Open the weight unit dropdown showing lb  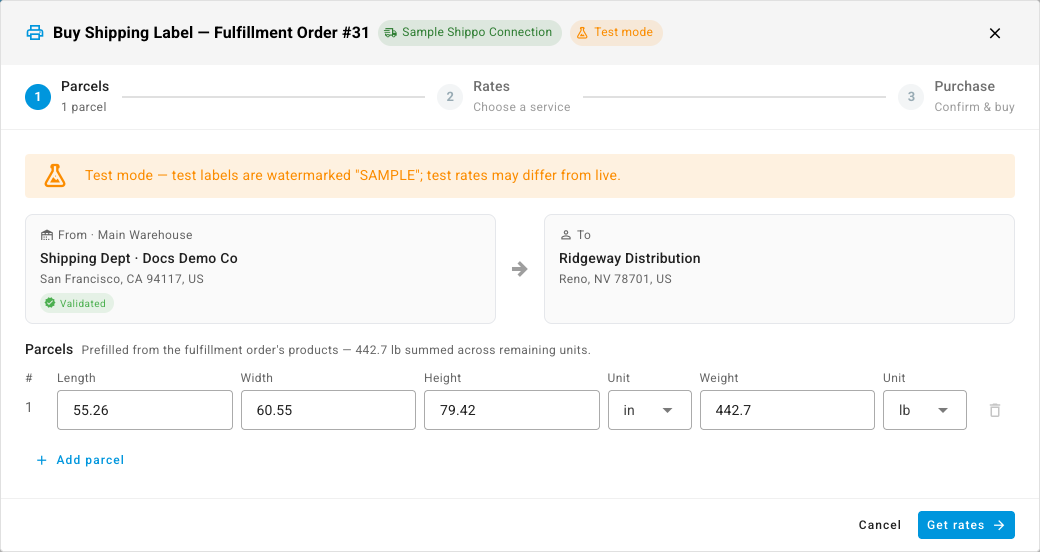click(x=925, y=410)
